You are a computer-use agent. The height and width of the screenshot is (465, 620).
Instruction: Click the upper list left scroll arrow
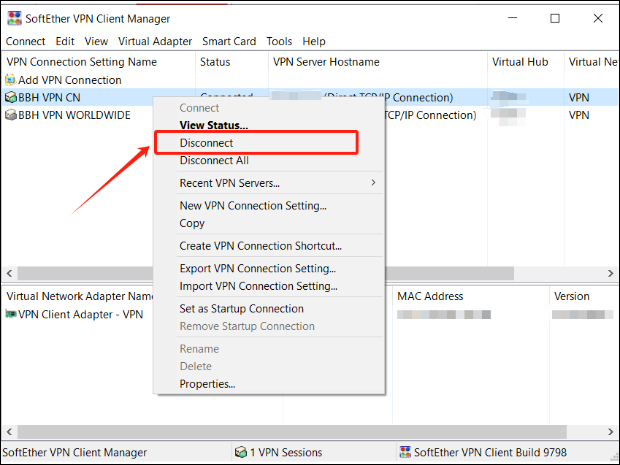[x=9, y=273]
